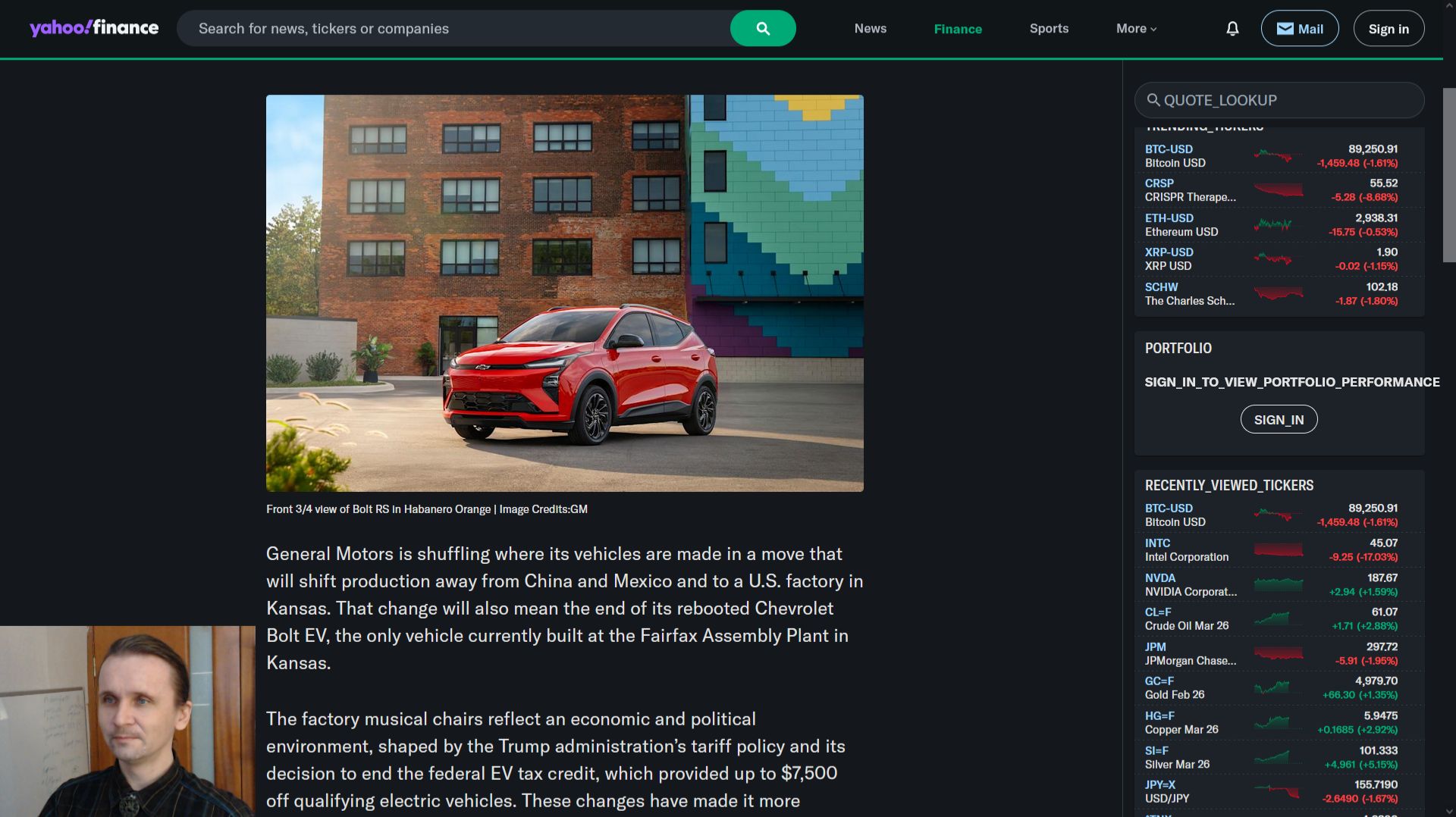Click the Gold Feb 26 label

pyautogui.click(x=1175, y=695)
